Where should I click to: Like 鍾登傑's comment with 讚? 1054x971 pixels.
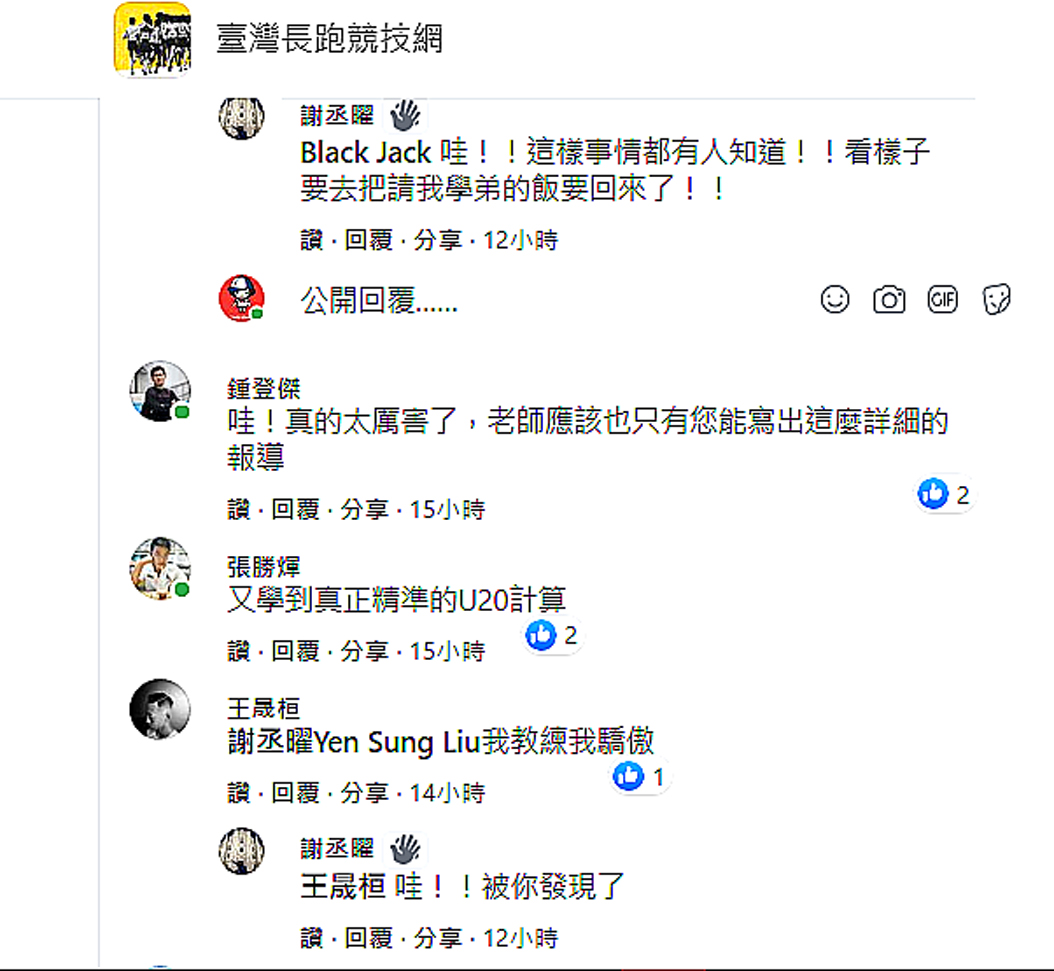click(238, 510)
